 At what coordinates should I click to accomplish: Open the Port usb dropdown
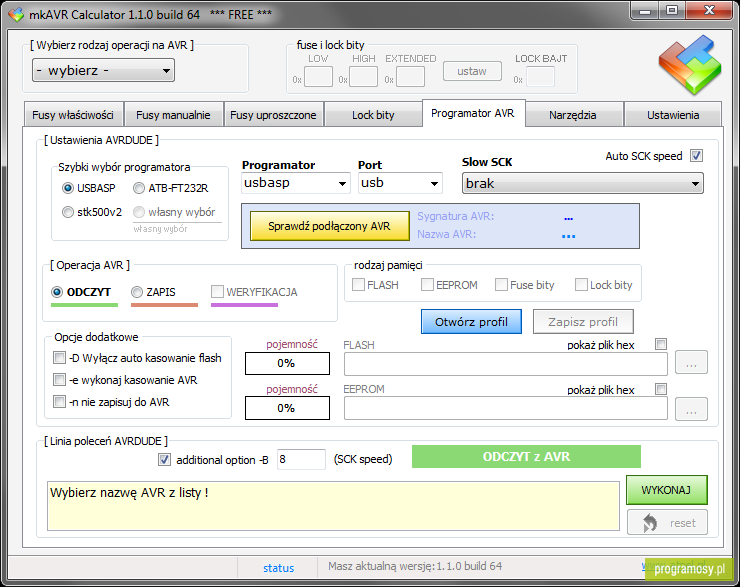pyautogui.click(x=400, y=183)
